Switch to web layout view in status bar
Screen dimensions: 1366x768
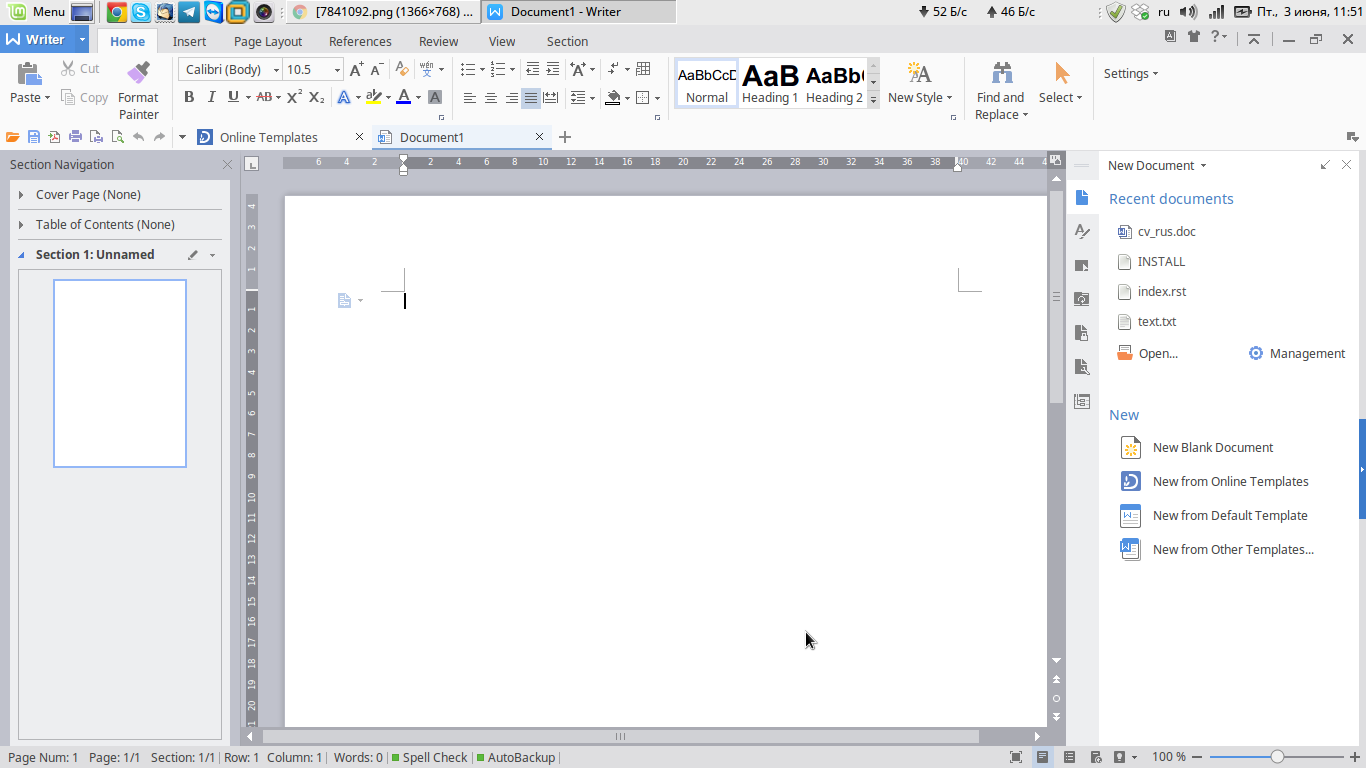click(1095, 757)
